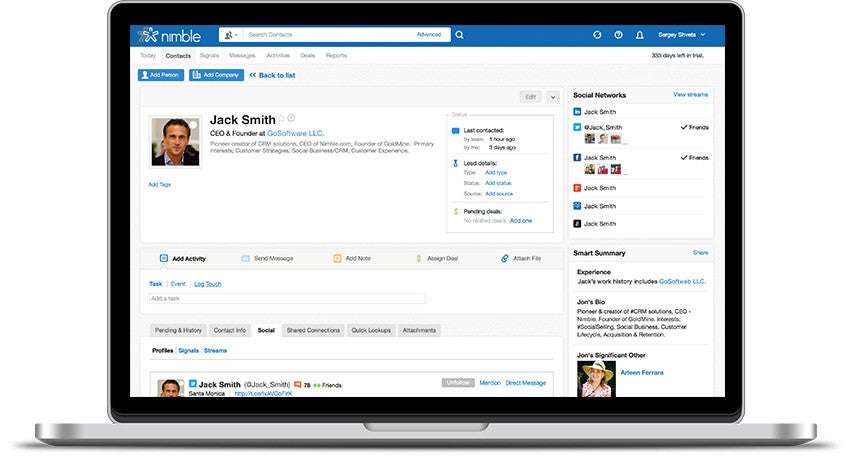This screenshot has width=853, height=464.
Task: Toggle Friends check on Twitter row
Action: (695, 127)
